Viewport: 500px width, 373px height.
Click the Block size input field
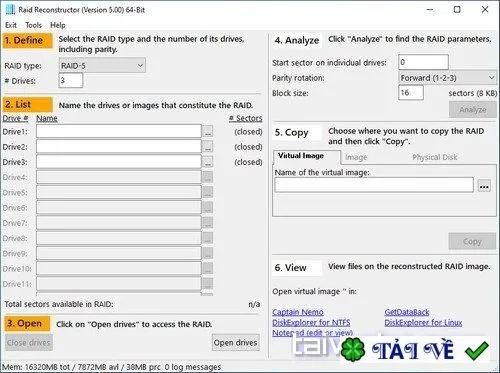click(411, 93)
